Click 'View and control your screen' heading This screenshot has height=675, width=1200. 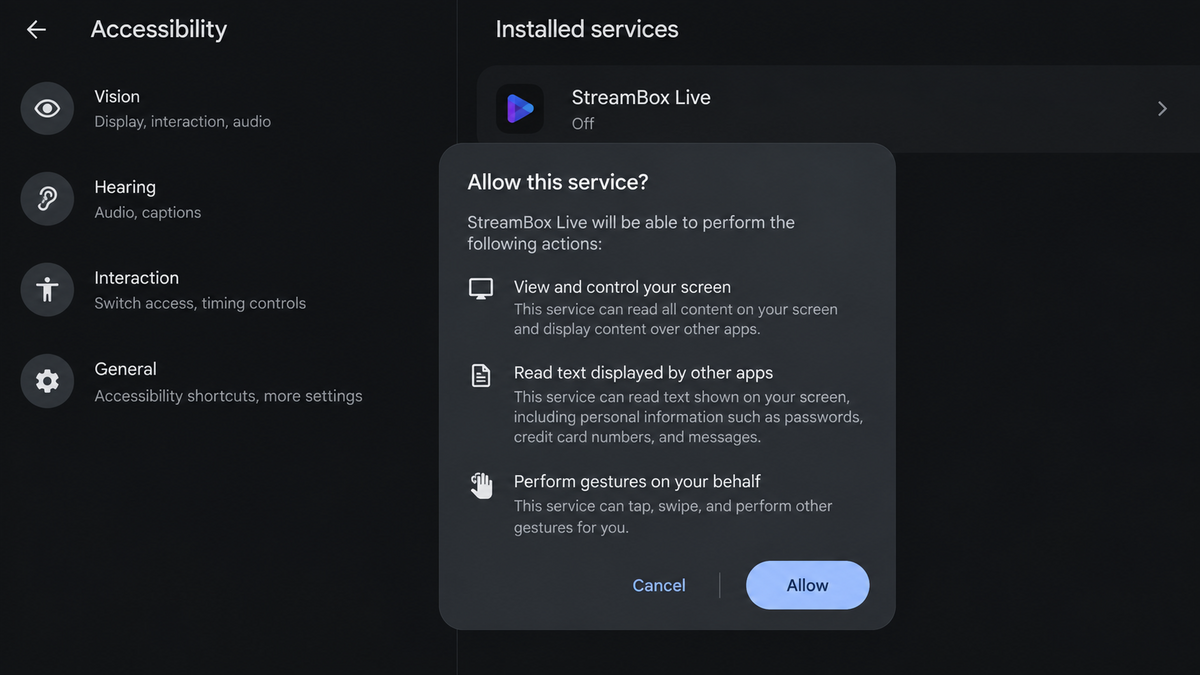click(622, 287)
